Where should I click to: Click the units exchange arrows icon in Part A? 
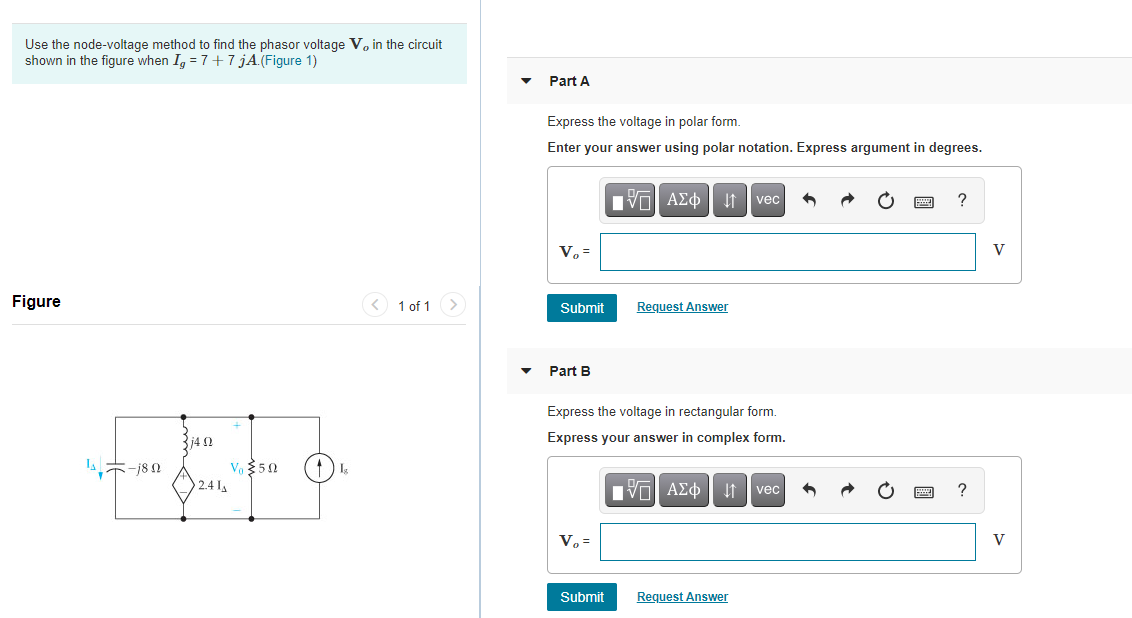(x=729, y=200)
